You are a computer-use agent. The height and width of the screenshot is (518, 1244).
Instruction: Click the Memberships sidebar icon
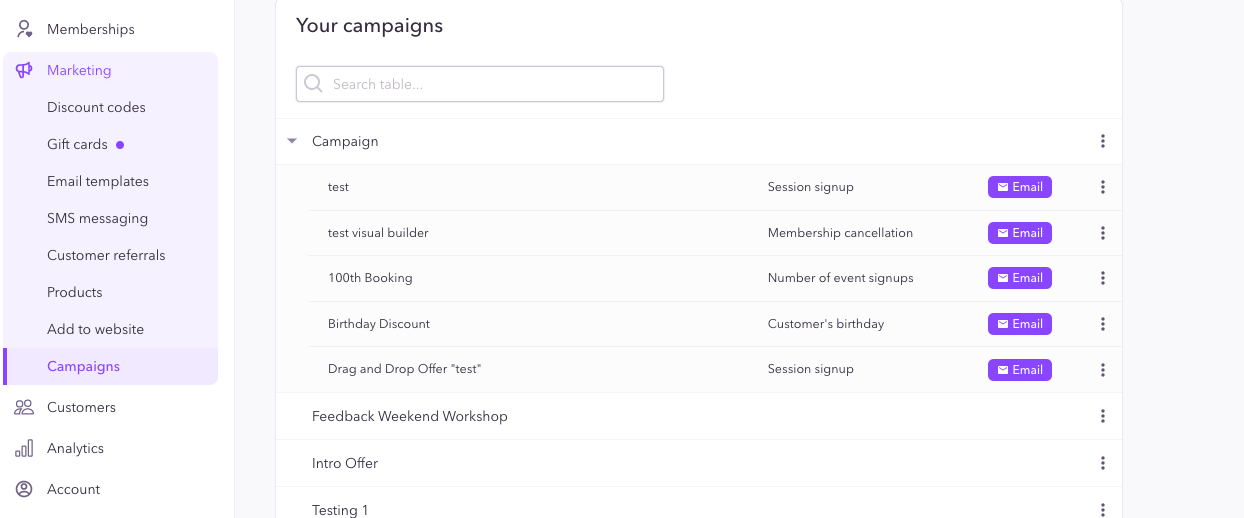click(24, 29)
